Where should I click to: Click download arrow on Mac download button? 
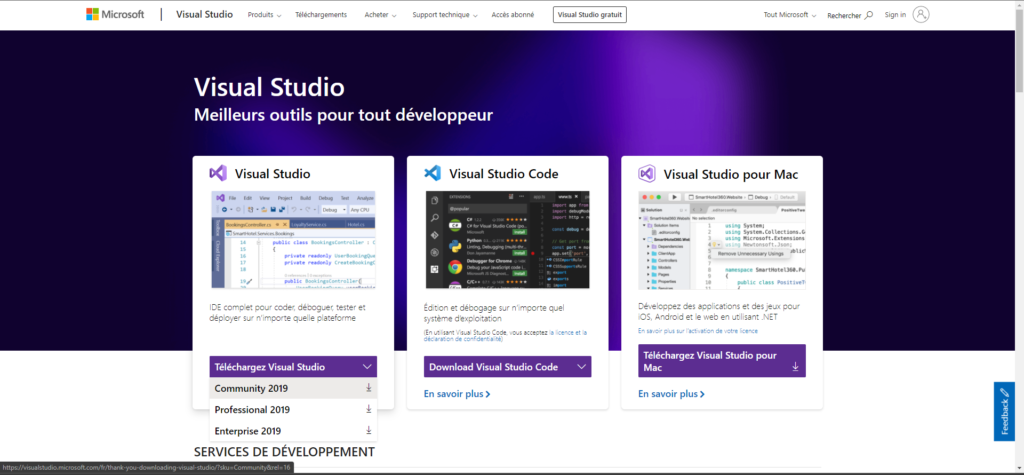[x=795, y=367]
